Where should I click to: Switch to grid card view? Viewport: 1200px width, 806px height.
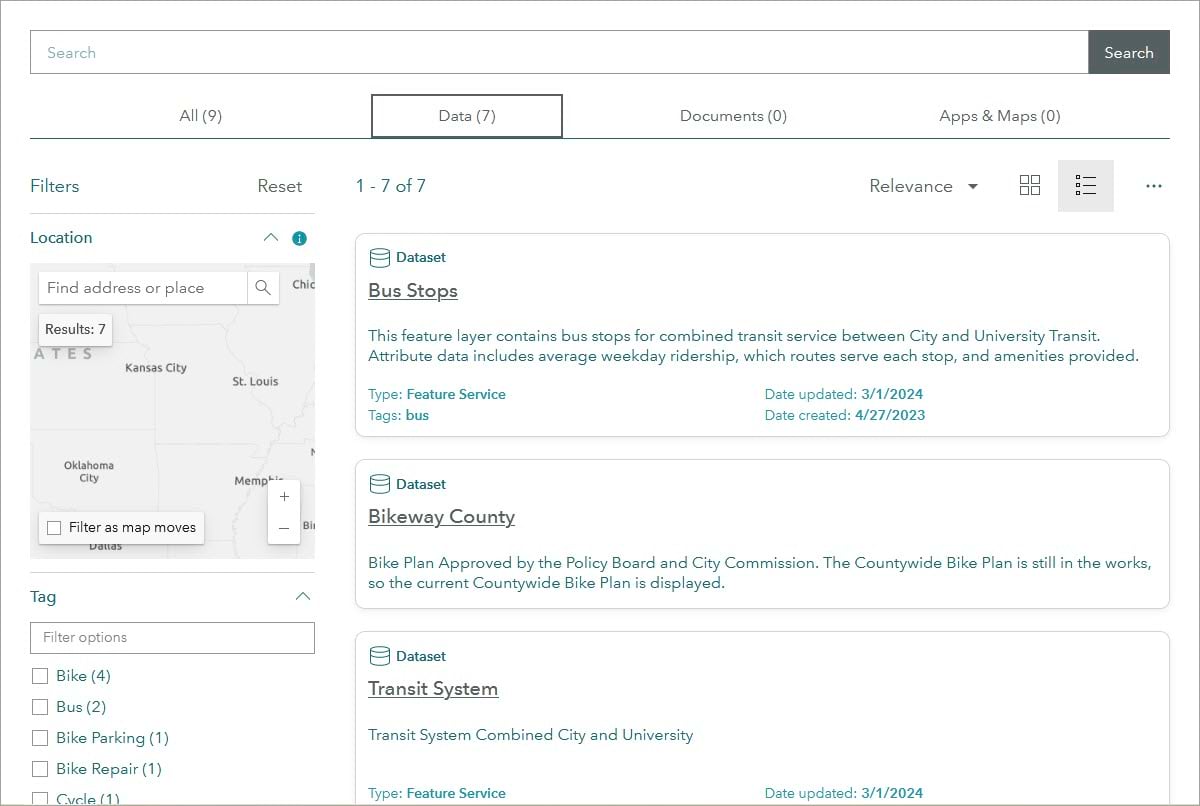tap(1030, 185)
